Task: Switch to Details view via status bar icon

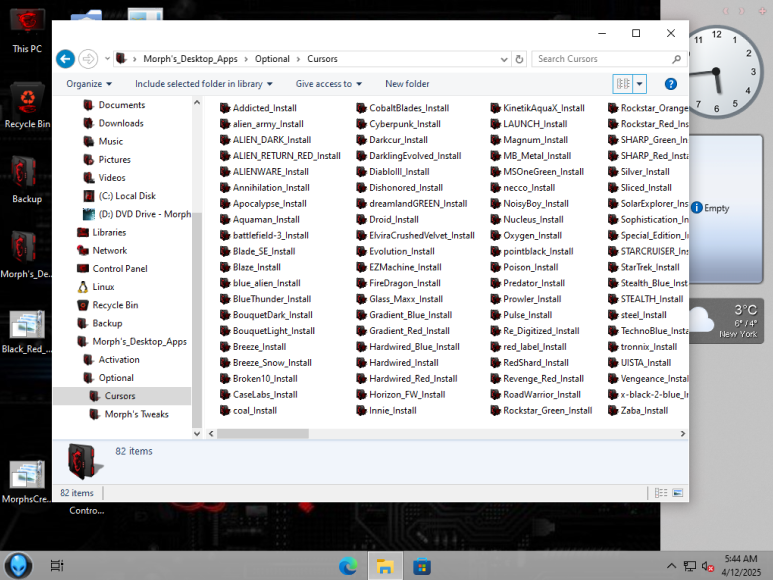Action: (x=661, y=493)
